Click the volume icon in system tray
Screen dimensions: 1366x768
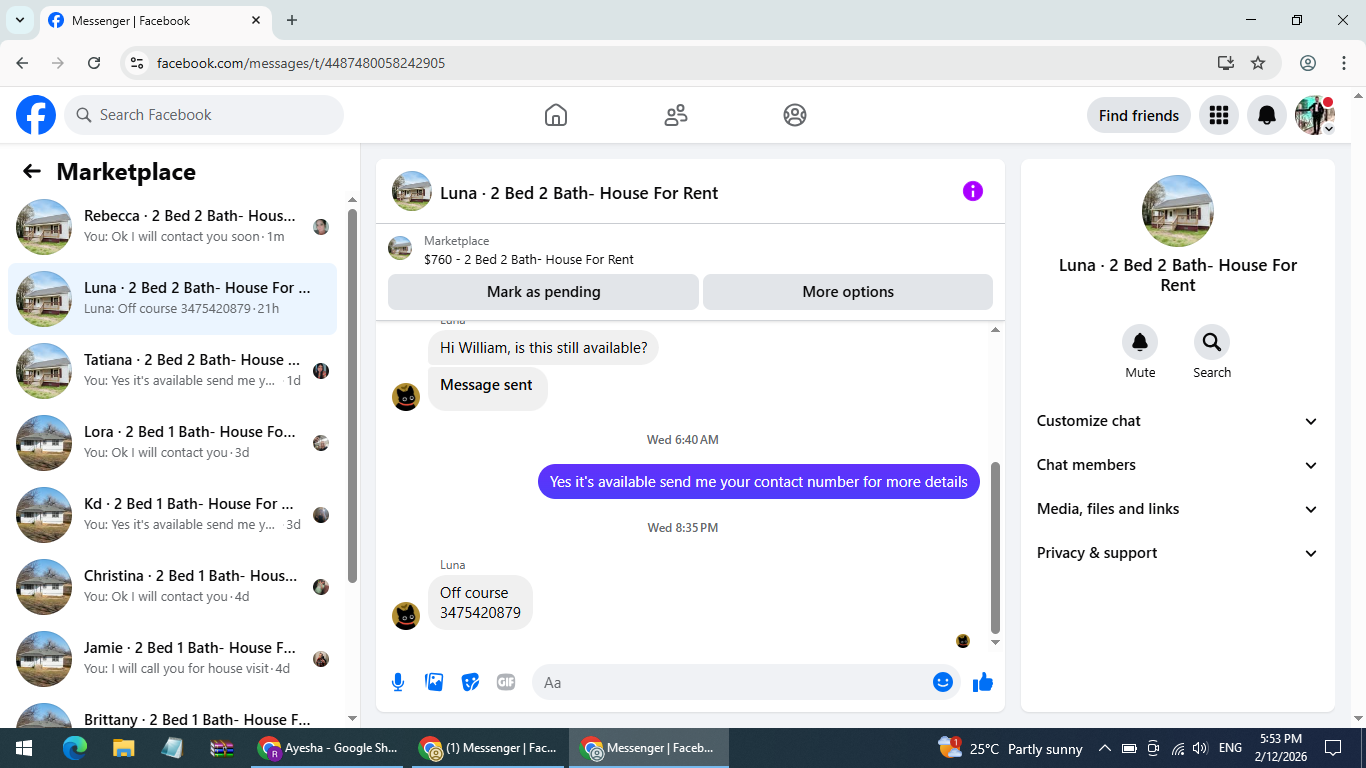1200,748
